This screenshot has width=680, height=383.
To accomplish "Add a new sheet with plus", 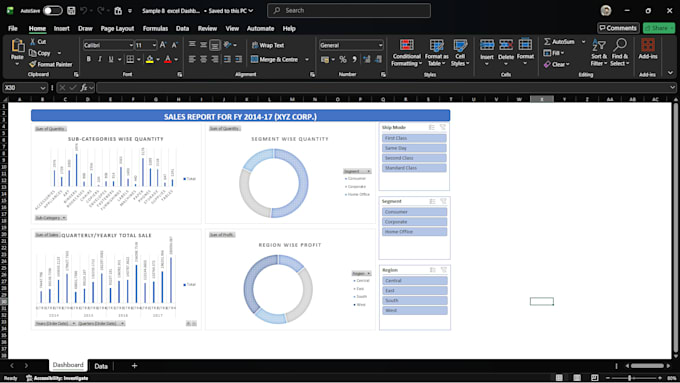I will (134, 366).
